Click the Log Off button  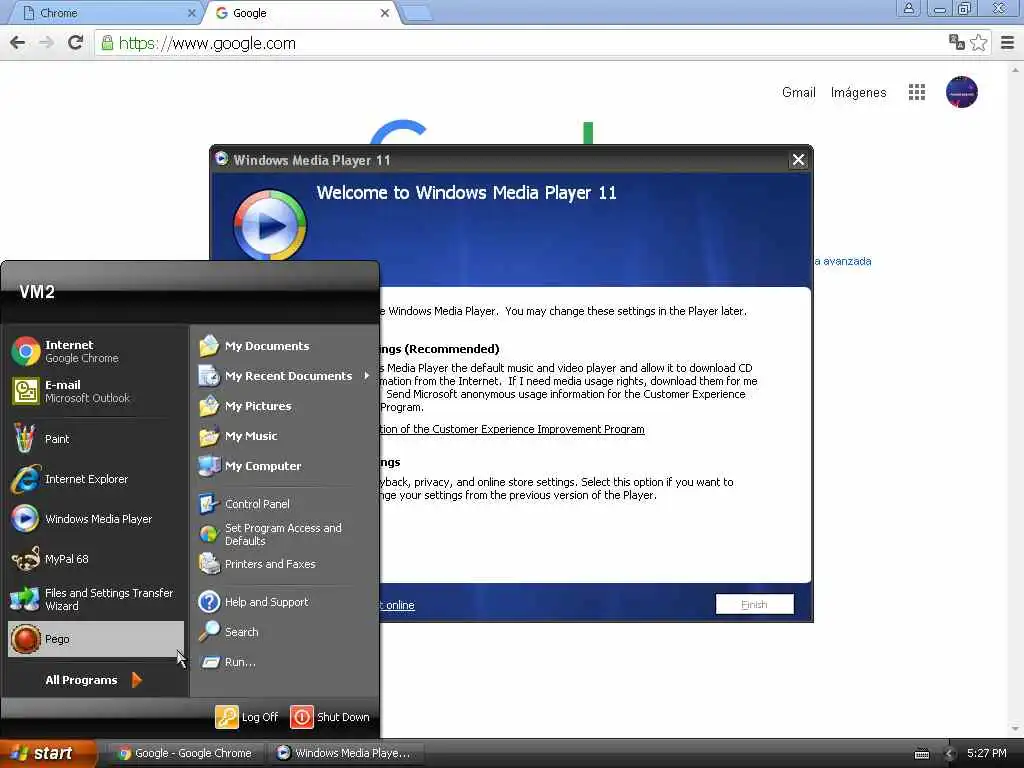(x=247, y=717)
